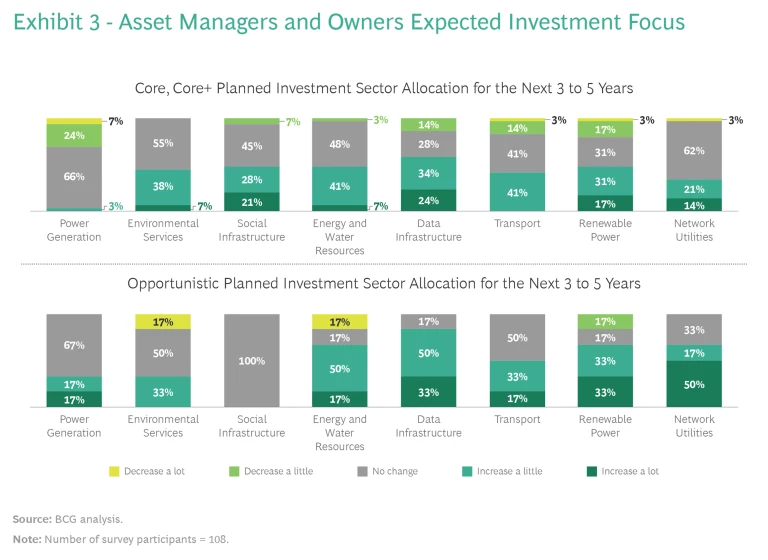Select the 67% Power Generation opportunistic segment
Viewport: 768px width, 560px height.
coord(74,345)
